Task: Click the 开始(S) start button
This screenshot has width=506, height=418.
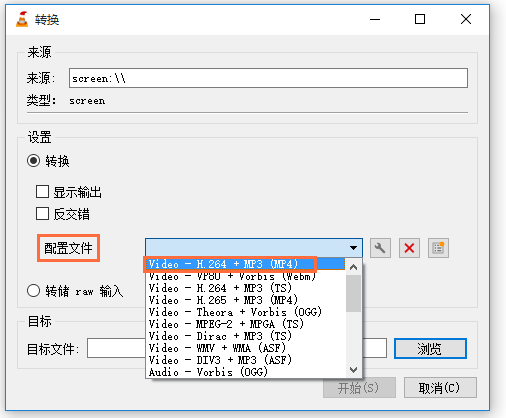Action: point(359,388)
